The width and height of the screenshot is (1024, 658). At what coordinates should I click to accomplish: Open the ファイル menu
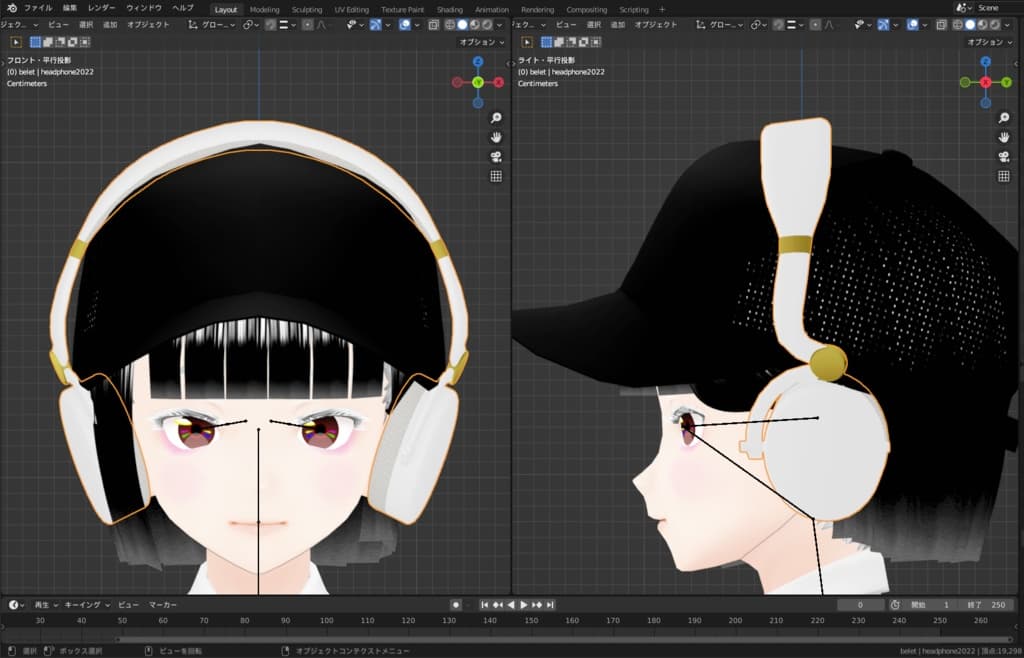[x=38, y=8]
